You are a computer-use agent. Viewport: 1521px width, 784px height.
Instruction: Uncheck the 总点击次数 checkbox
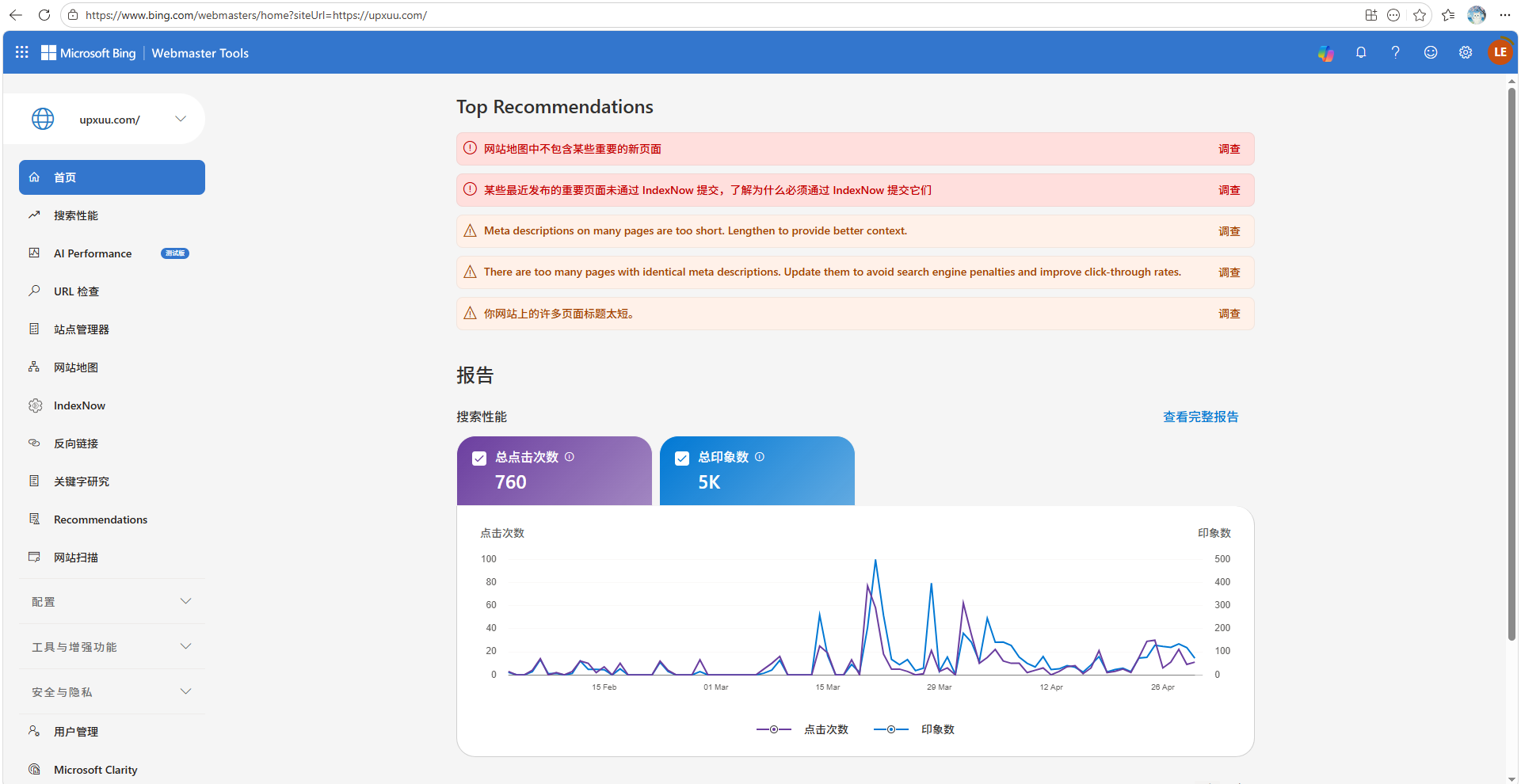point(479,459)
